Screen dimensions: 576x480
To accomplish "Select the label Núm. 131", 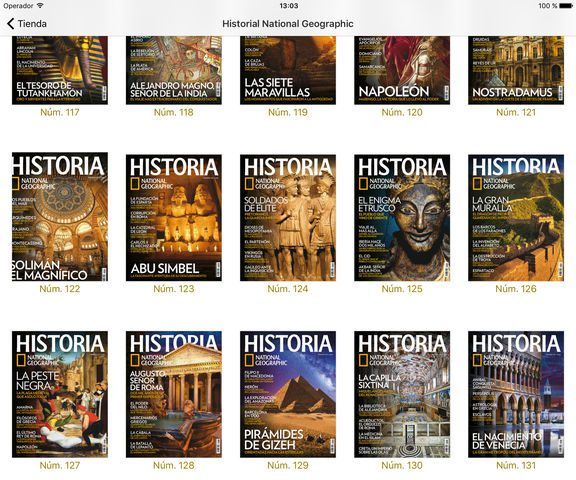I will coord(516,466).
